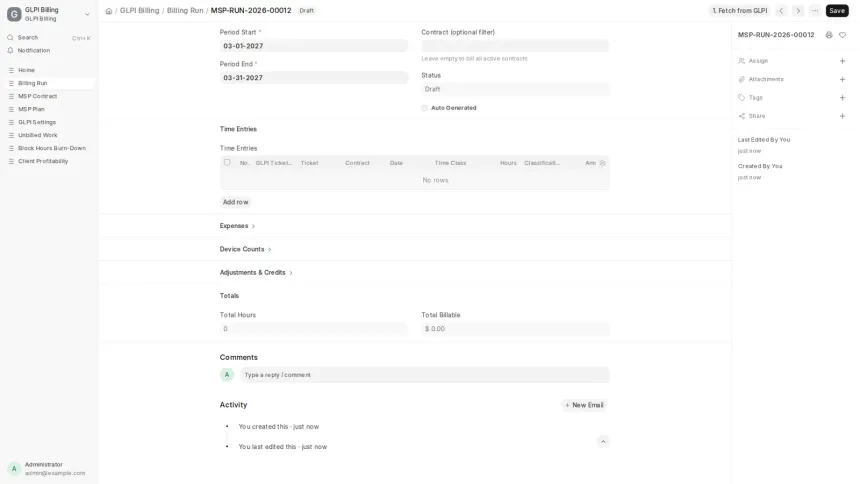The height and width of the screenshot is (484, 860).
Task: Click the MSP-RUN-2026-00012 title in breadcrumb
Action: point(251,10)
